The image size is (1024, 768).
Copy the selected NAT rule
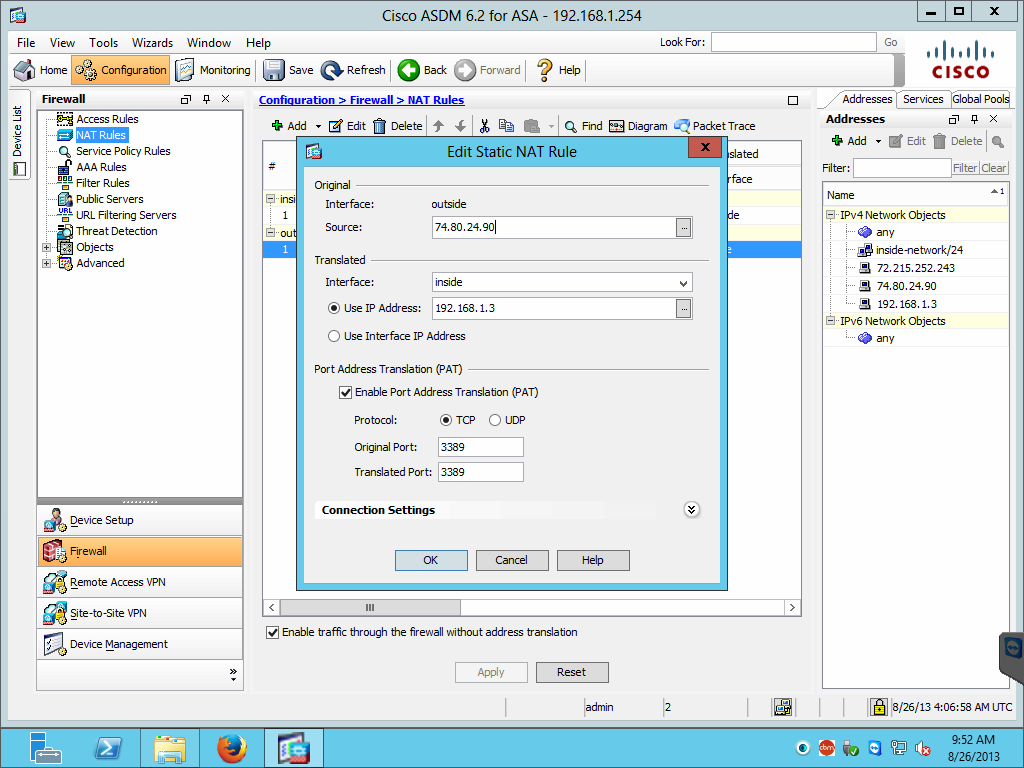click(506, 125)
